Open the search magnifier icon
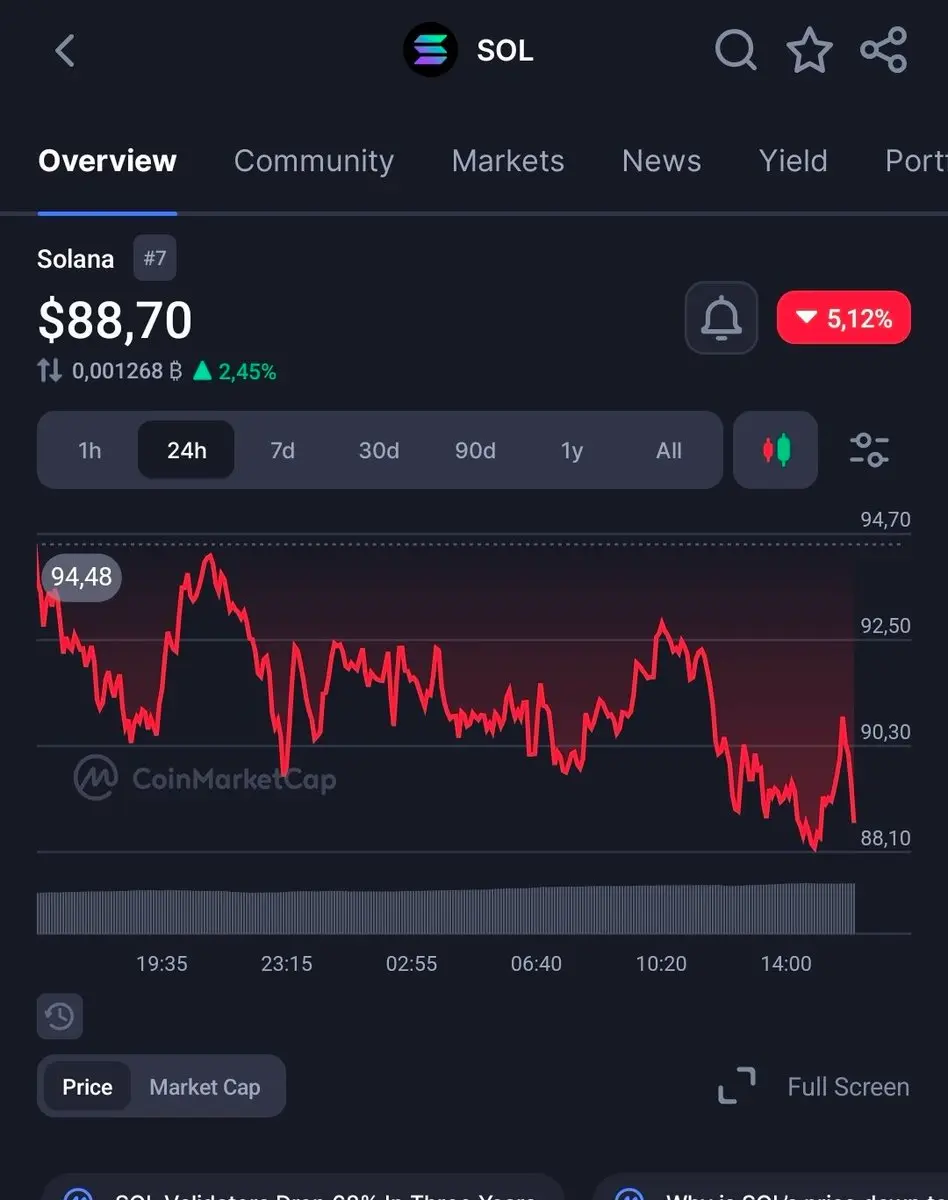Image resolution: width=948 pixels, height=1200 pixels. (736, 49)
